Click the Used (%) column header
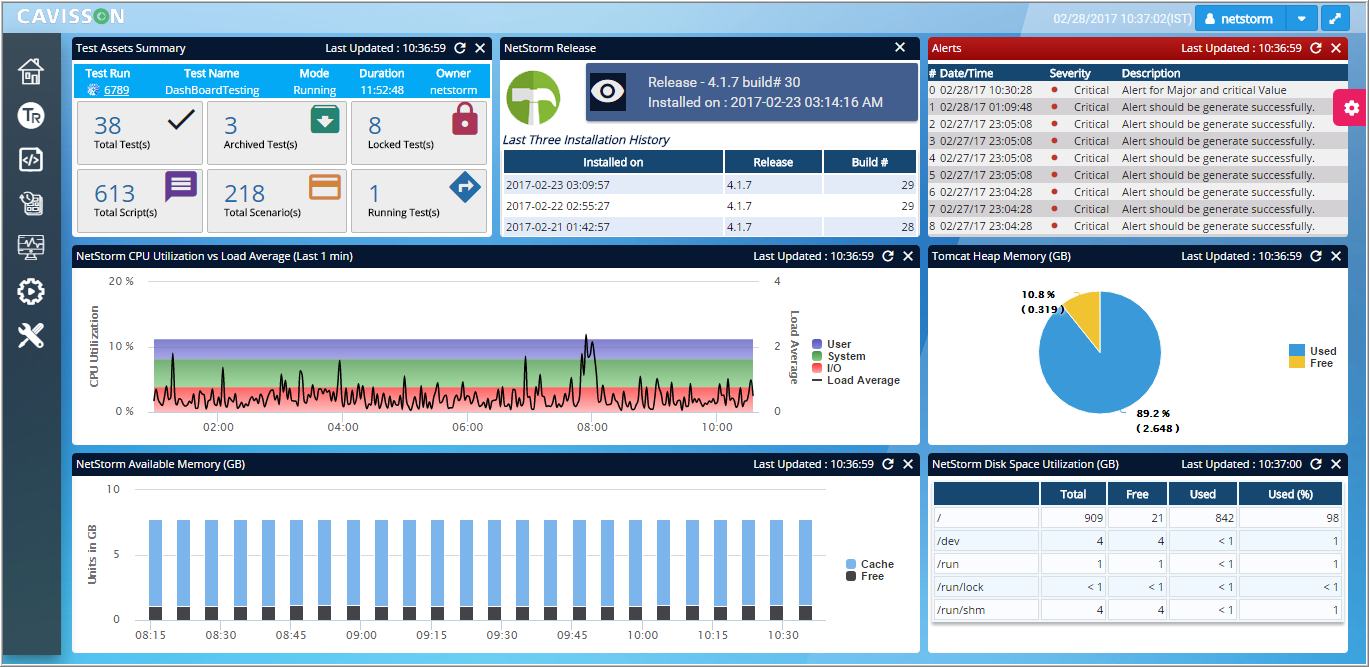The width and height of the screenshot is (1369, 667). click(1291, 494)
